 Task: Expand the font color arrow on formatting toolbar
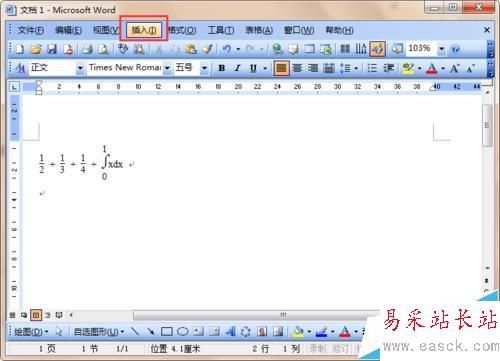click(x=443, y=68)
